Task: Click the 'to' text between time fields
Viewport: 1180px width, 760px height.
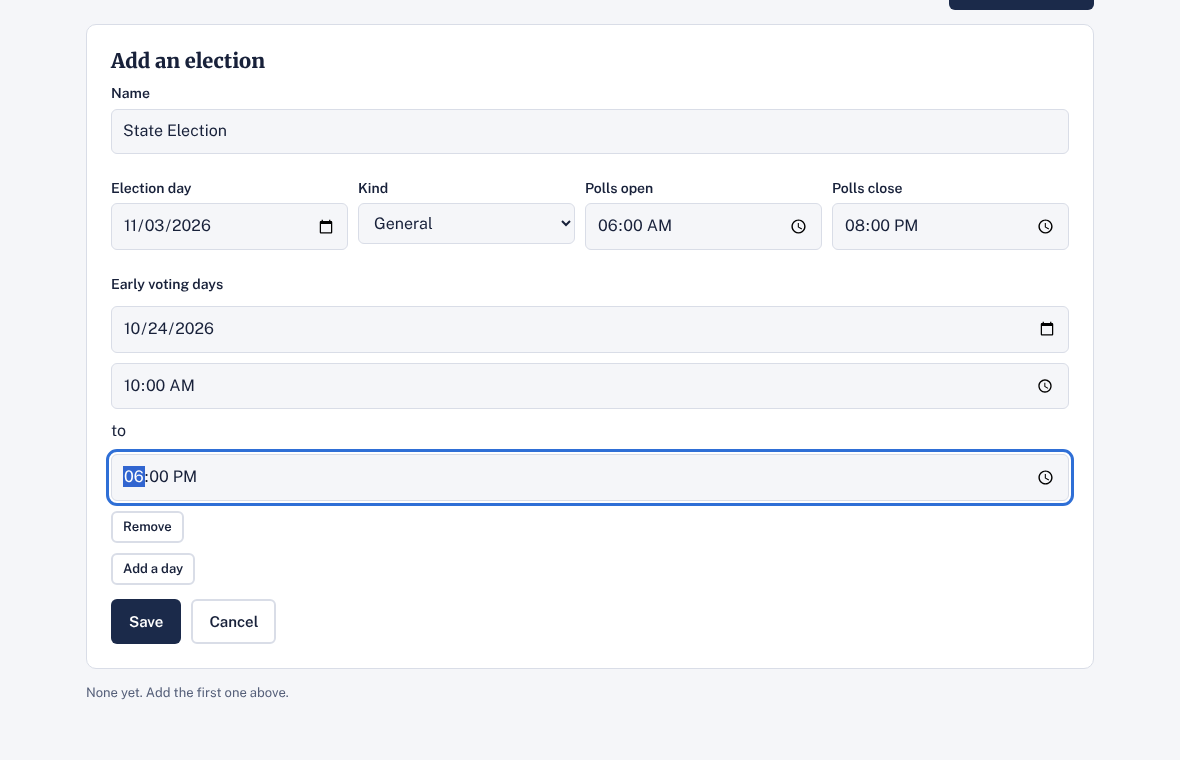Action: click(x=119, y=431)
